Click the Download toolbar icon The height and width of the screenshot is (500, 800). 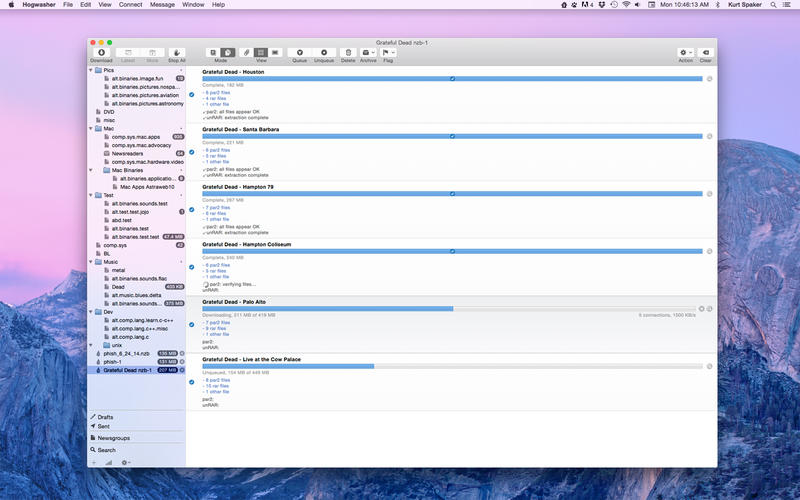101,52
